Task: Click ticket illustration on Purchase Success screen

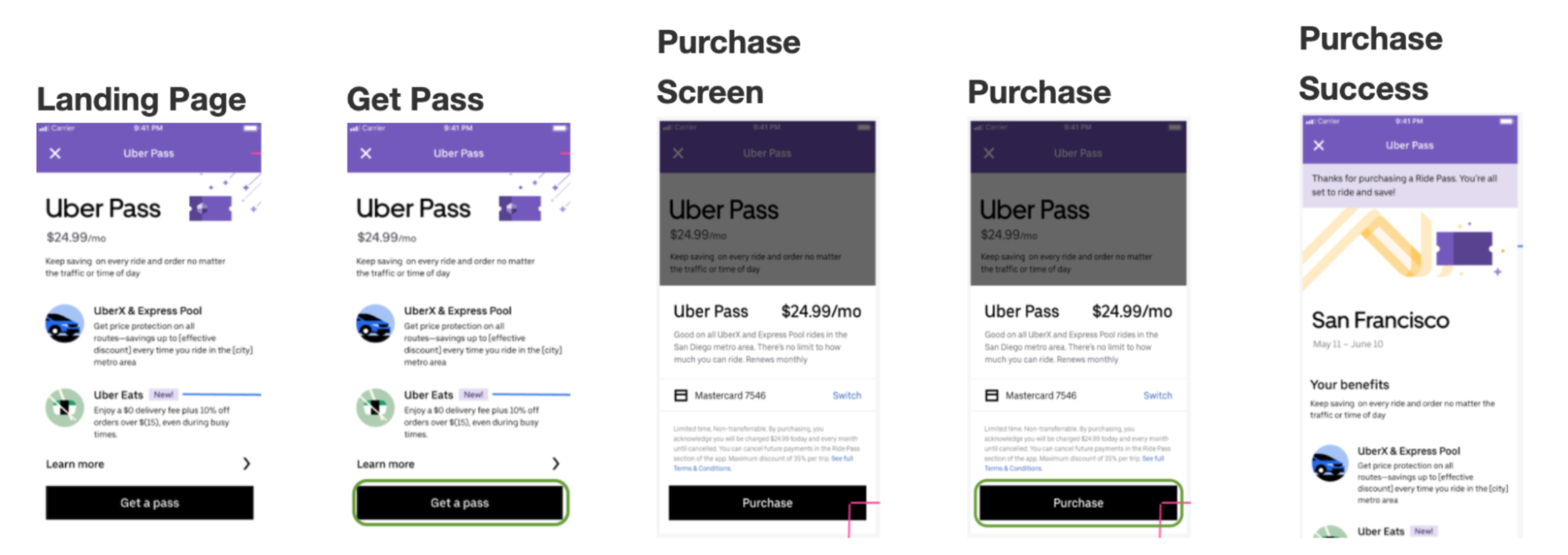Action: (x=1464, y=248)
